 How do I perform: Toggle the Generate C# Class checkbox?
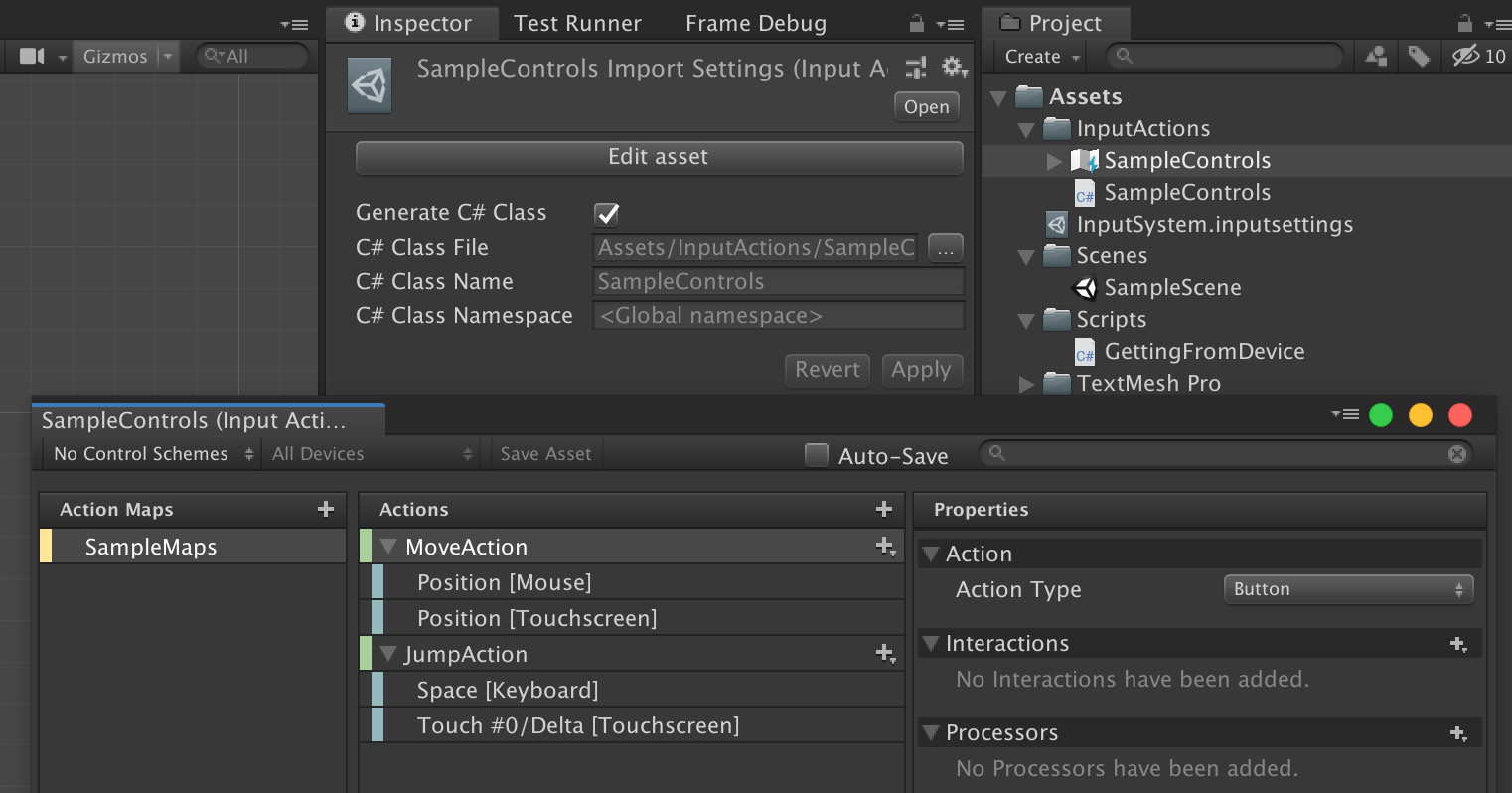coord(606,213)
